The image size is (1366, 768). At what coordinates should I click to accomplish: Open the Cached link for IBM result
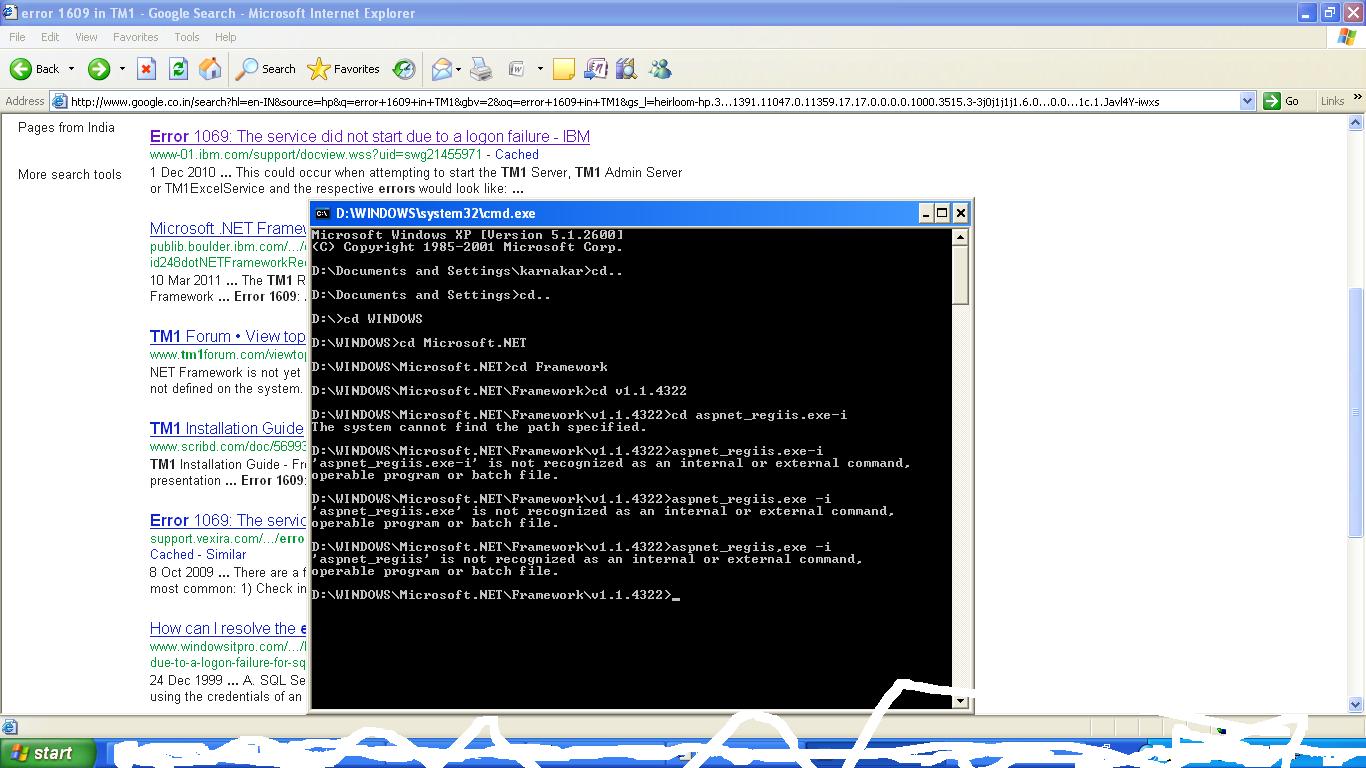[x=517, y=154]
